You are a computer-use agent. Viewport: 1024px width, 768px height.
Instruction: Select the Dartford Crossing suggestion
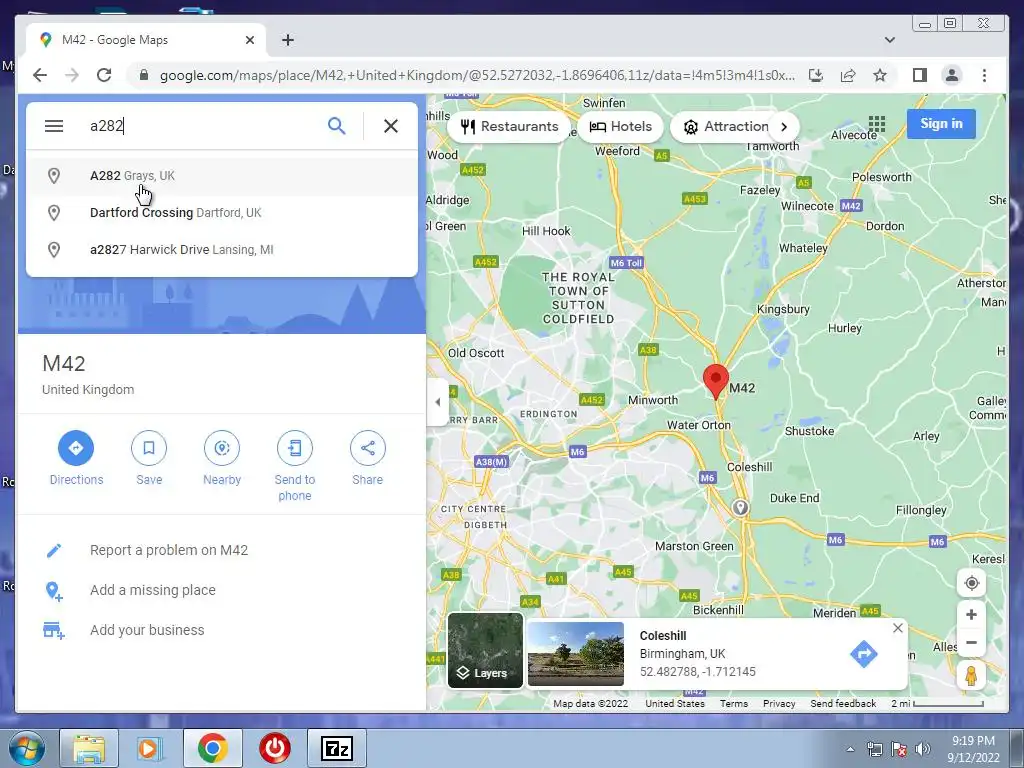[x=221, y=212]
